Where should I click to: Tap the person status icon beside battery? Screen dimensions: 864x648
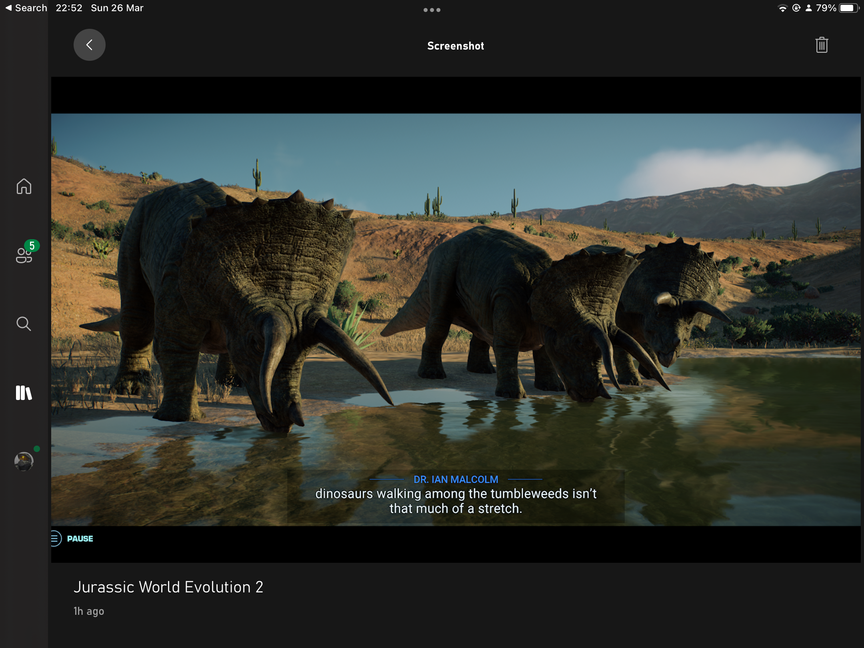tap(808, 8)
